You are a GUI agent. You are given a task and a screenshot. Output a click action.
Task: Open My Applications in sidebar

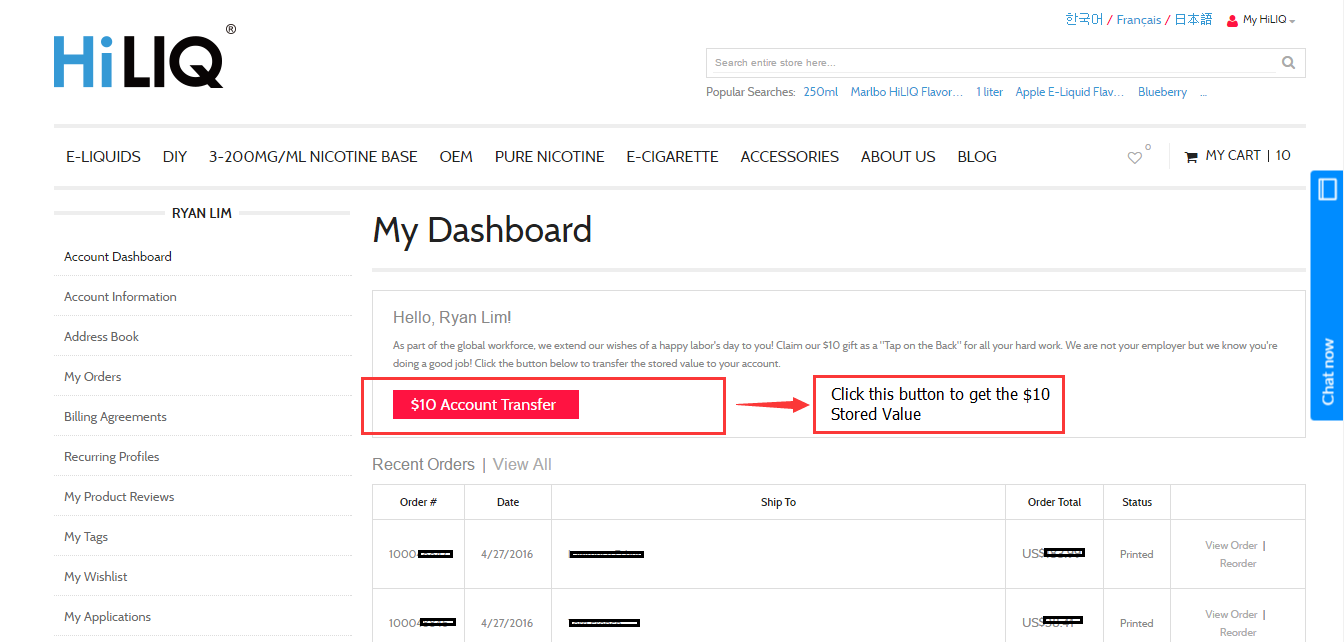pos(108,617)
